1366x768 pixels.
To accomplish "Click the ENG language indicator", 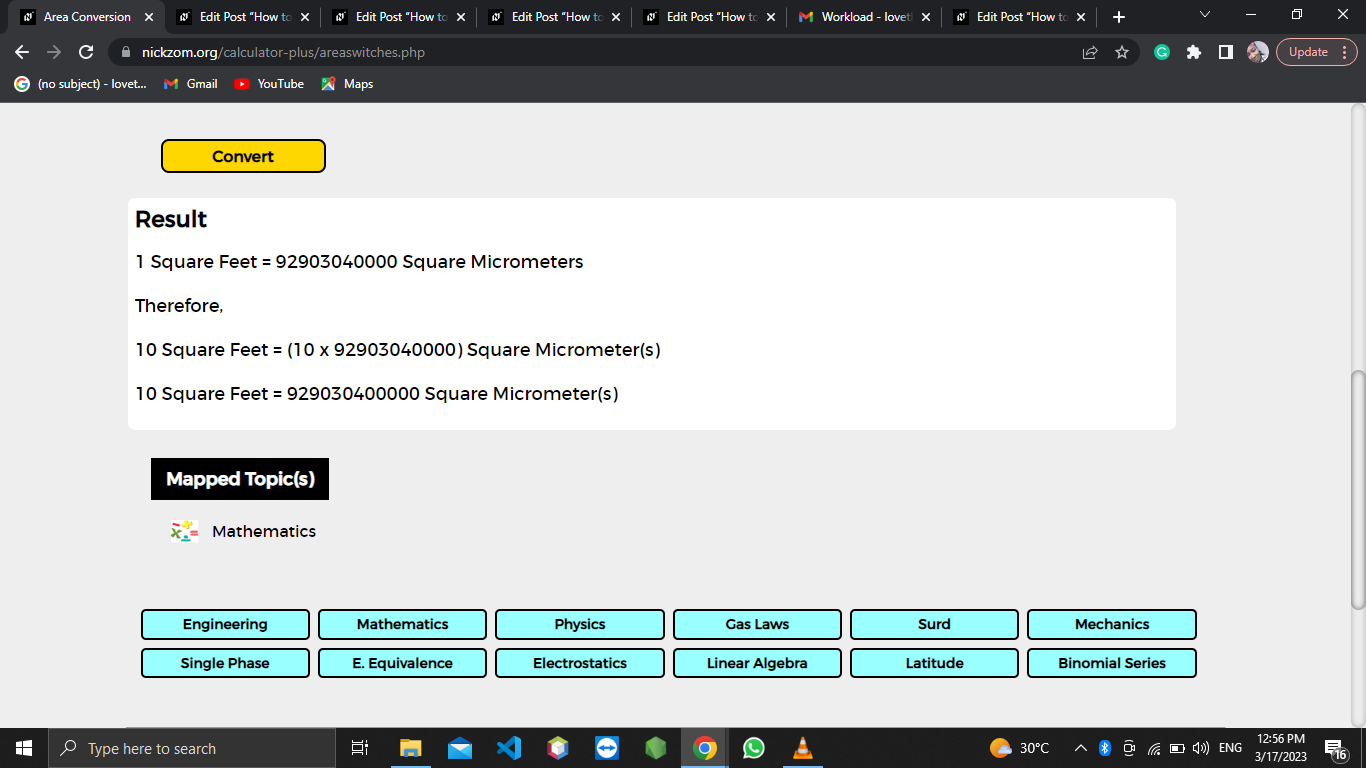I will point(1230,748).
